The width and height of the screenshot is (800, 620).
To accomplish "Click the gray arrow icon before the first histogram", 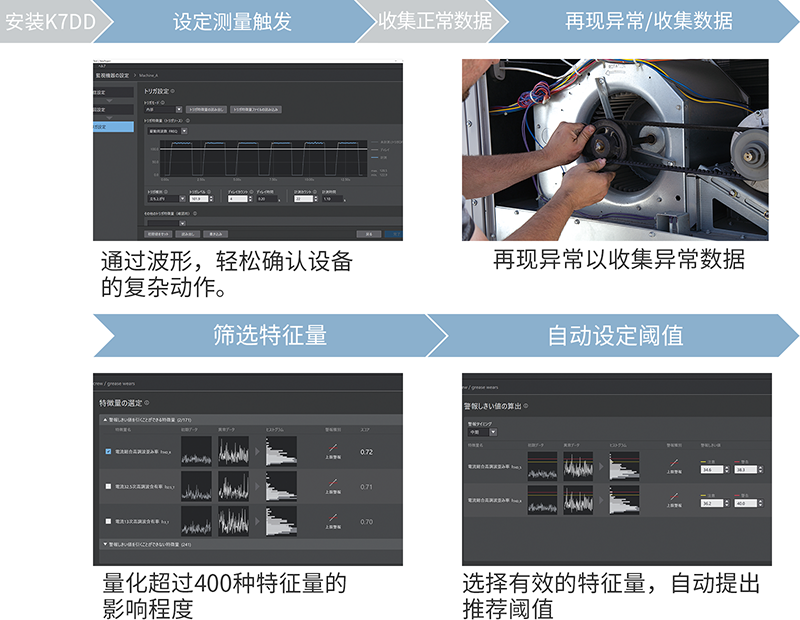I will pos(257,450).
